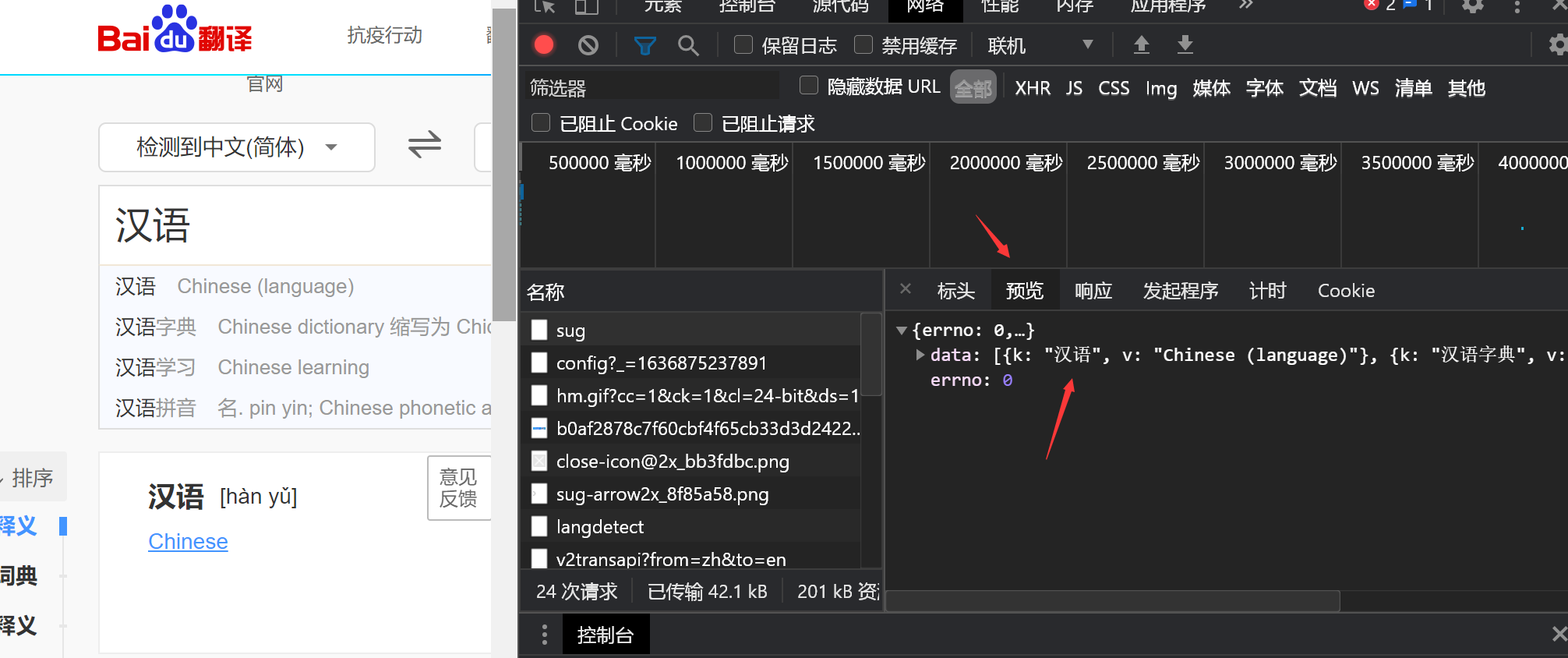Switch to the Elements tab

point(662,6)
